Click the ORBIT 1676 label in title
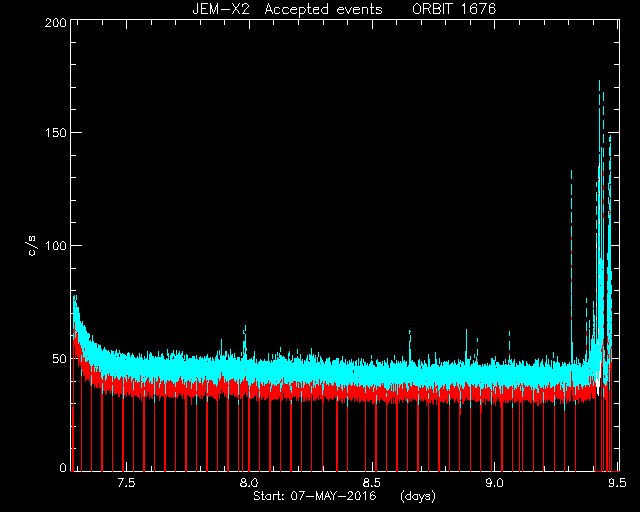The image size is (640, 512). [x=454, y=9]
